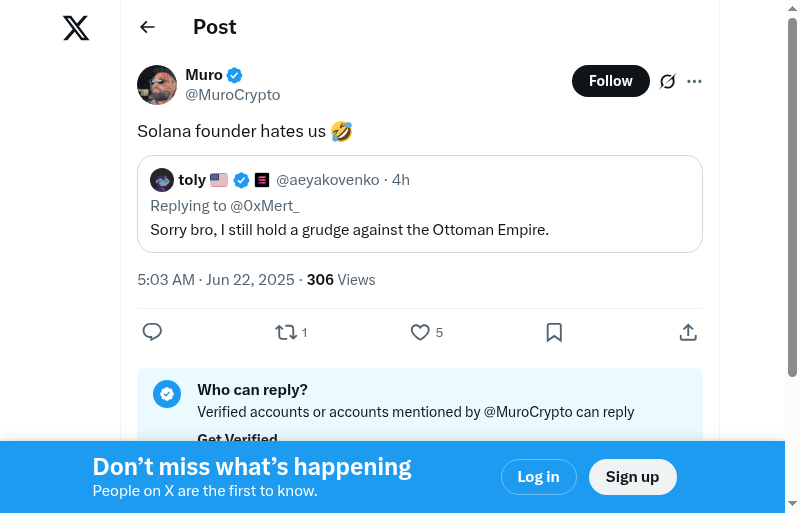Click the Get Verified link
800x513 pixels.
coord(237,438)
